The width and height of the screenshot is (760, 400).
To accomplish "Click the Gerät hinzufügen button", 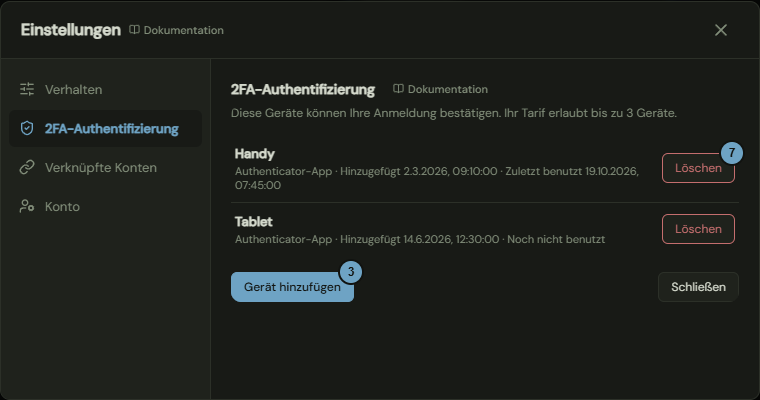I will [x=292, y=287].
